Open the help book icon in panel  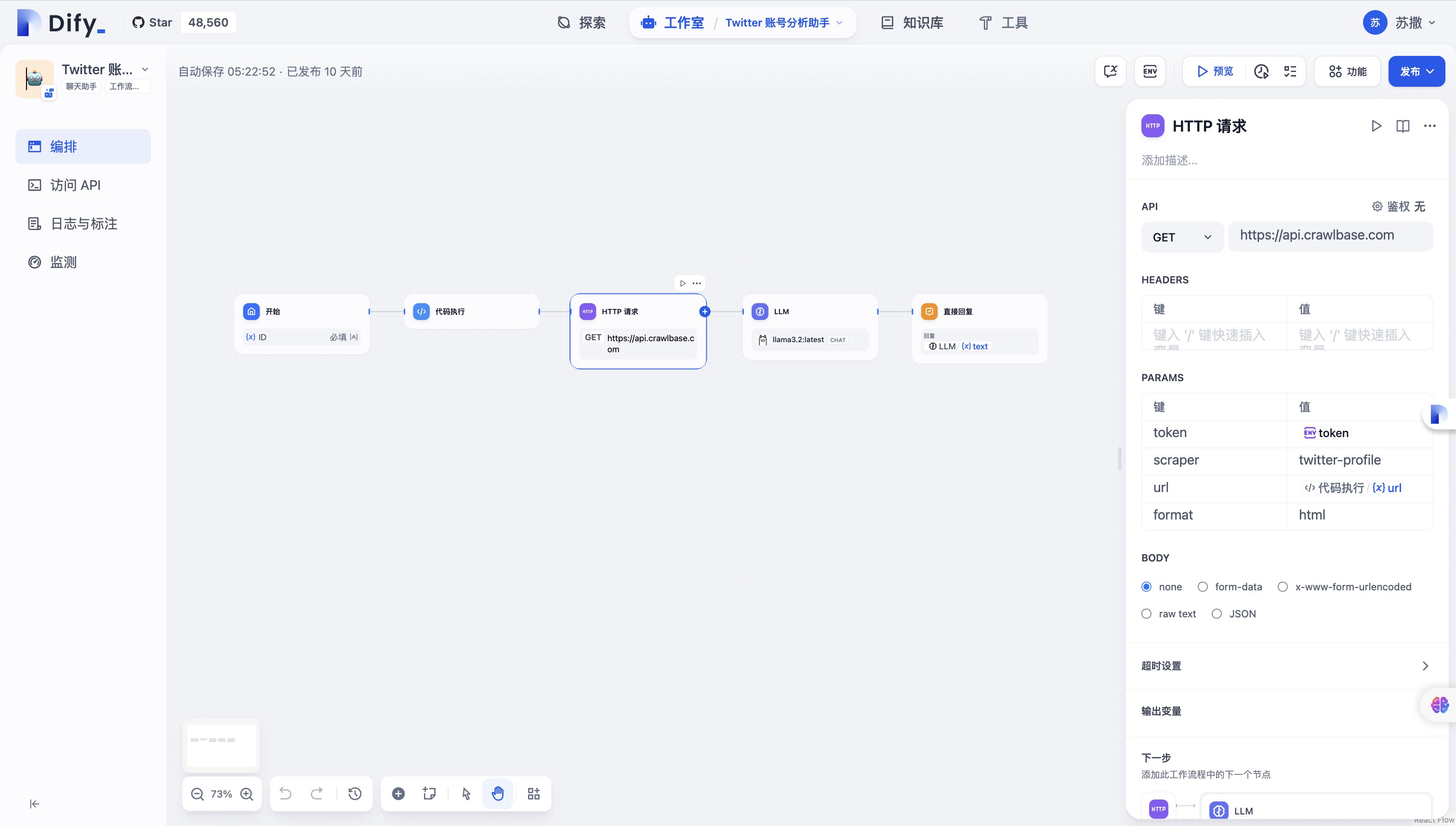point(1403,126)
